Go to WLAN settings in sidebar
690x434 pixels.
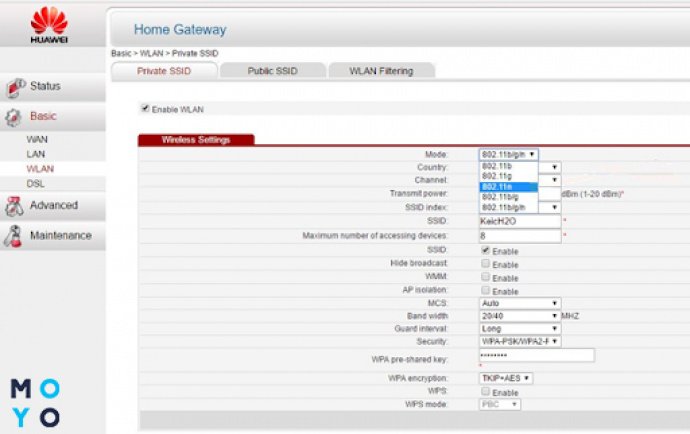tap(40, 169)
